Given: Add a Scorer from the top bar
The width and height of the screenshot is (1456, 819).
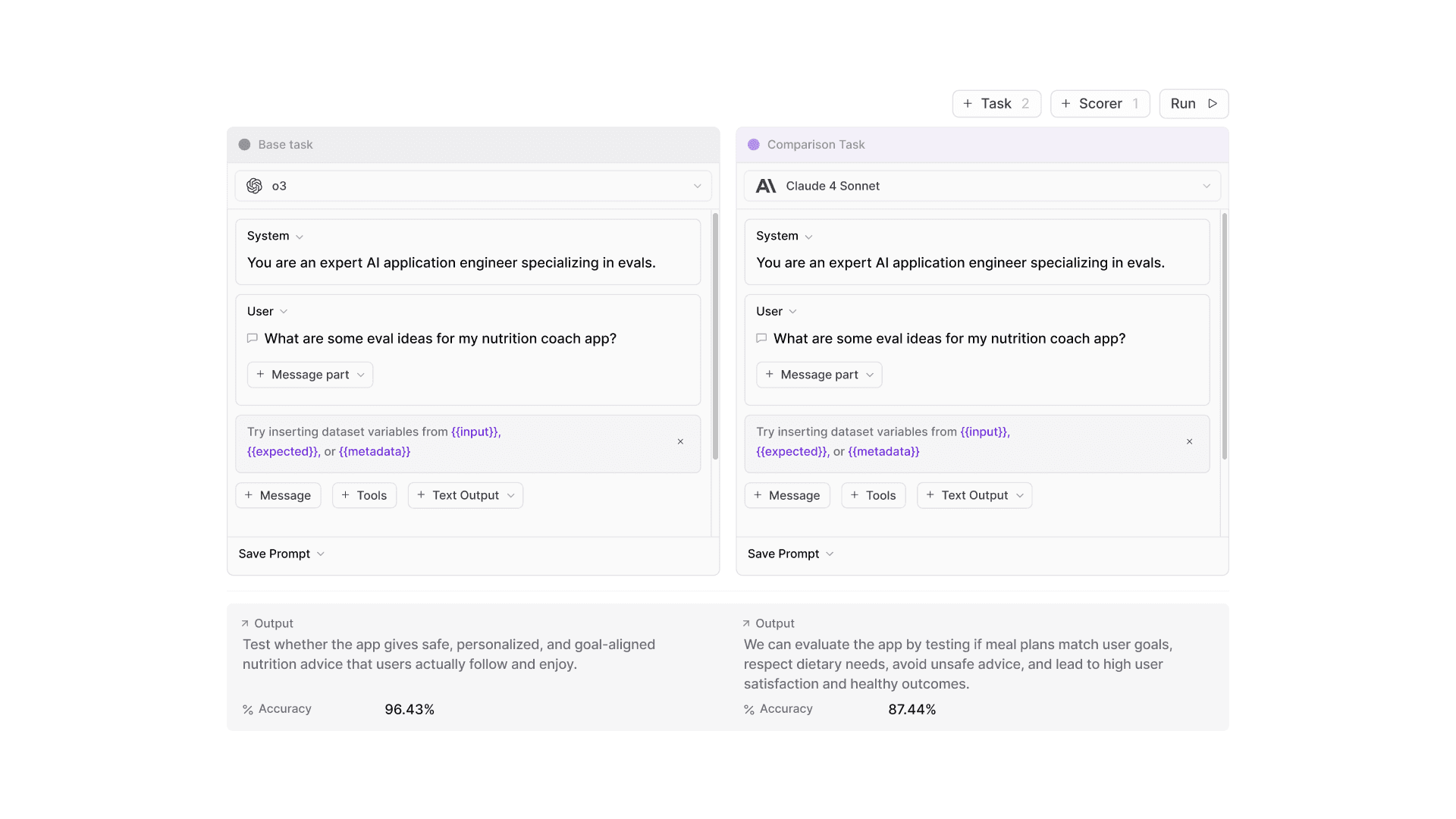Looking at the screenshot, I should (x=1100, y=104).
